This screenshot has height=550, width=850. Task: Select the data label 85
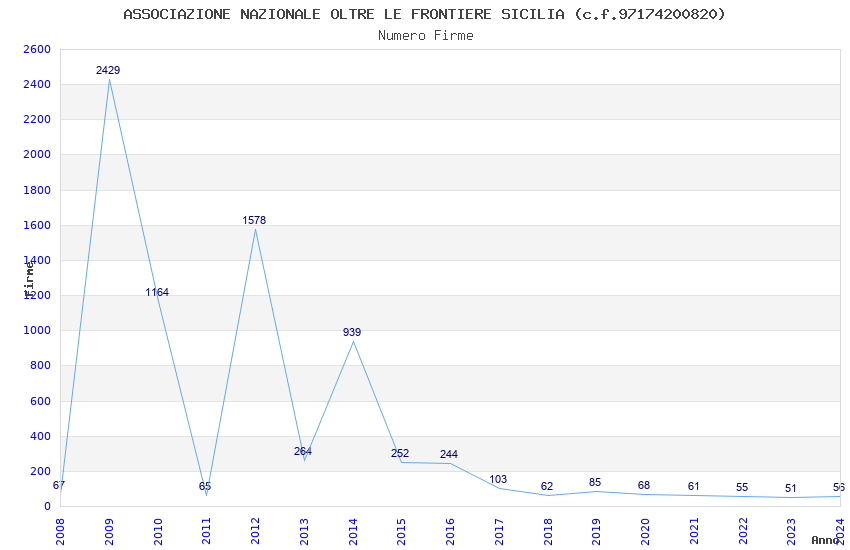tap(595, 482)
